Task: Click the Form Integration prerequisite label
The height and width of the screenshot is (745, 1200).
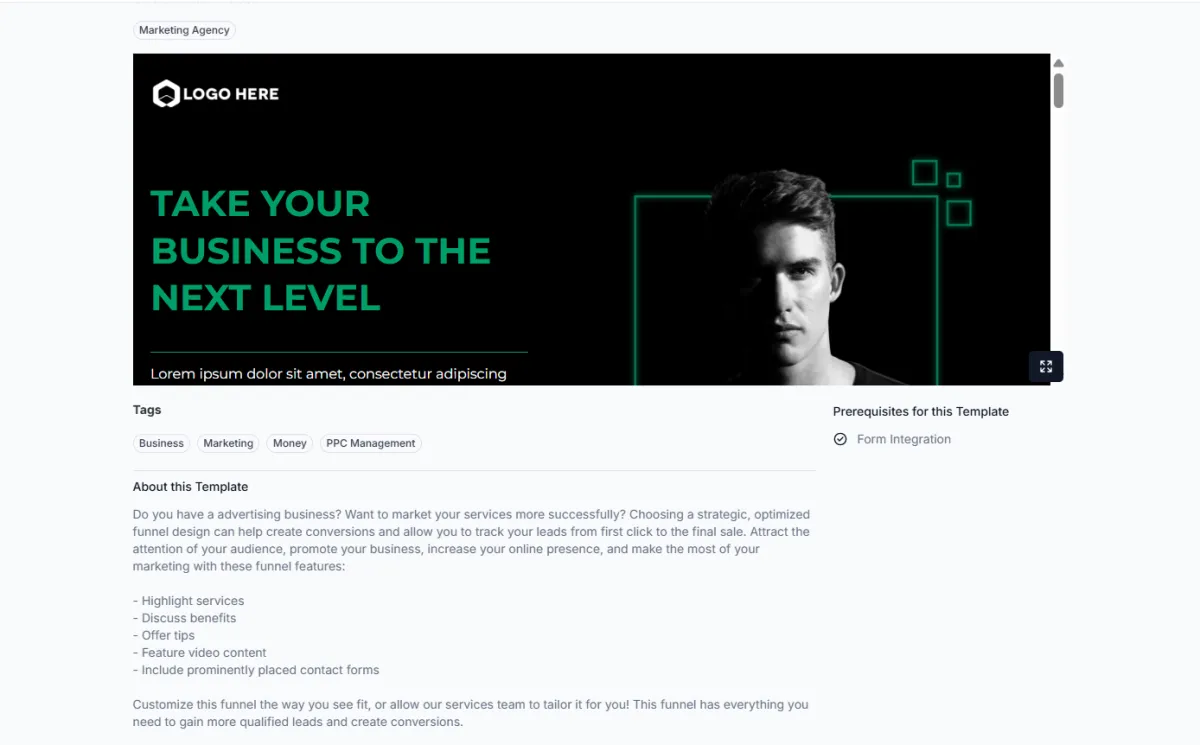Action: [x=904, y=439]
